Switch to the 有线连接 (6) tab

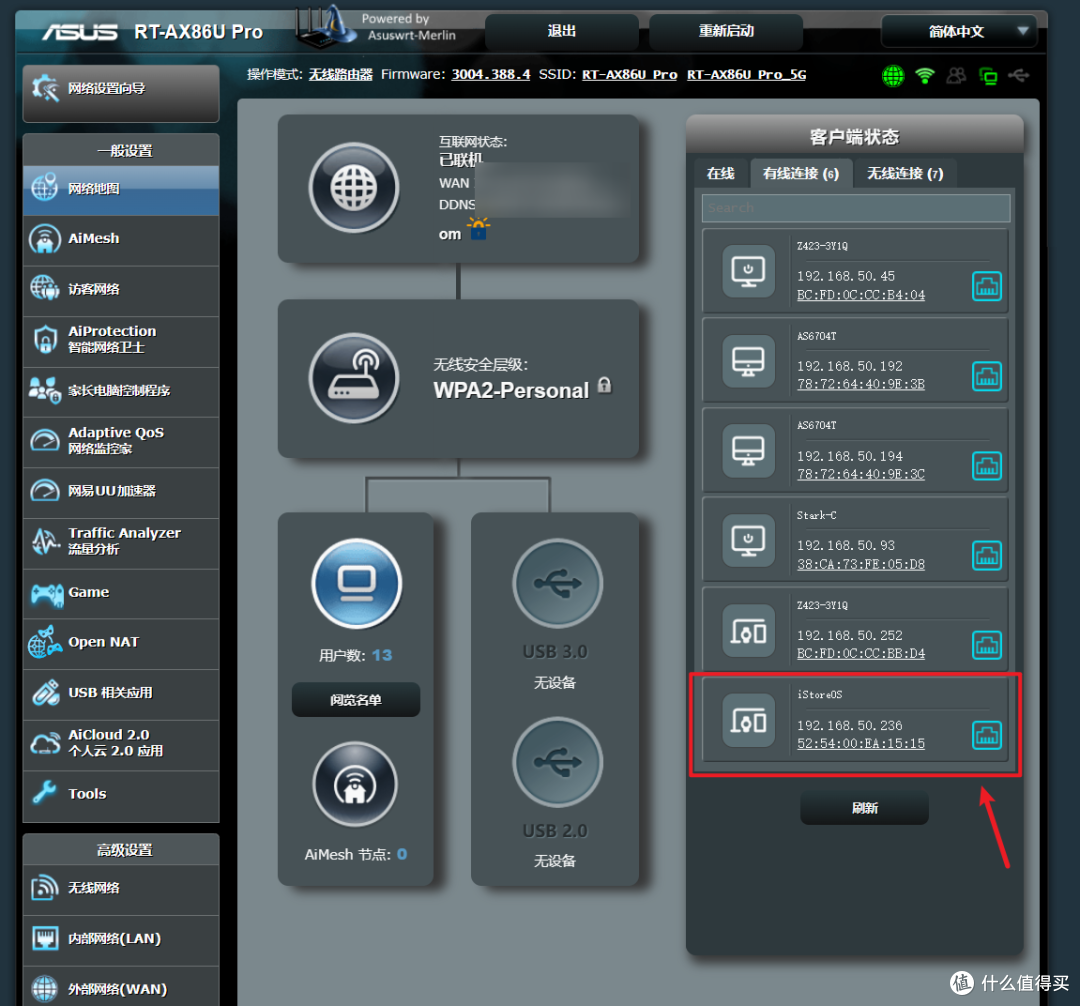click(801, 174)
